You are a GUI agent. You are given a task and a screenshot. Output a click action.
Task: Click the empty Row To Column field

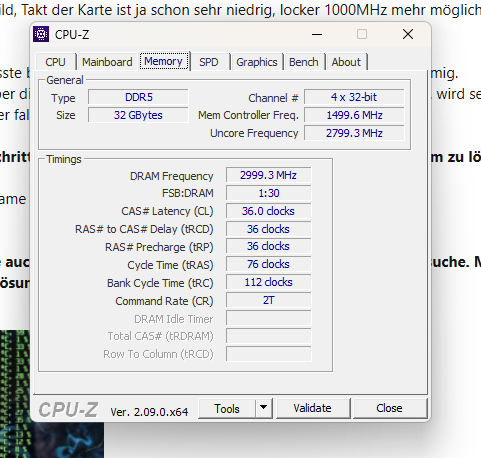point(269,354)
